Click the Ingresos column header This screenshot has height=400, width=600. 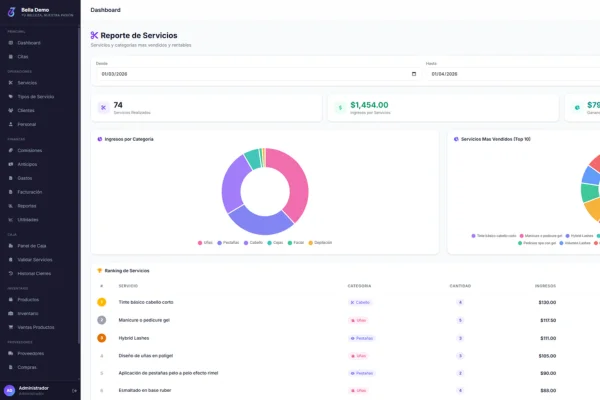point(546,285)
